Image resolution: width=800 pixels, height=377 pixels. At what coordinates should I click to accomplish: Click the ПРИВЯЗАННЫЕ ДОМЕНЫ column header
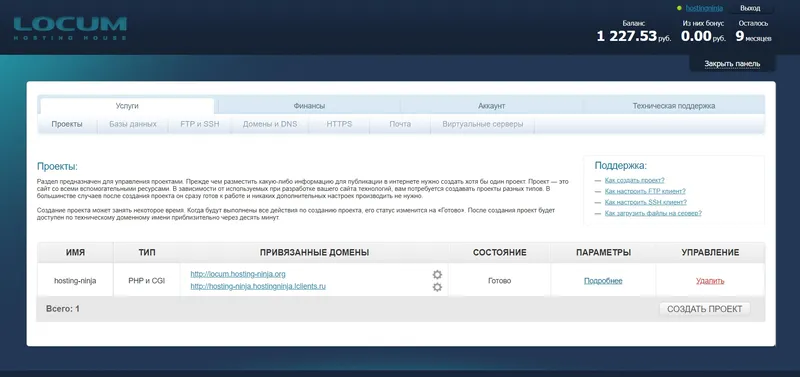tap(314, 253)
